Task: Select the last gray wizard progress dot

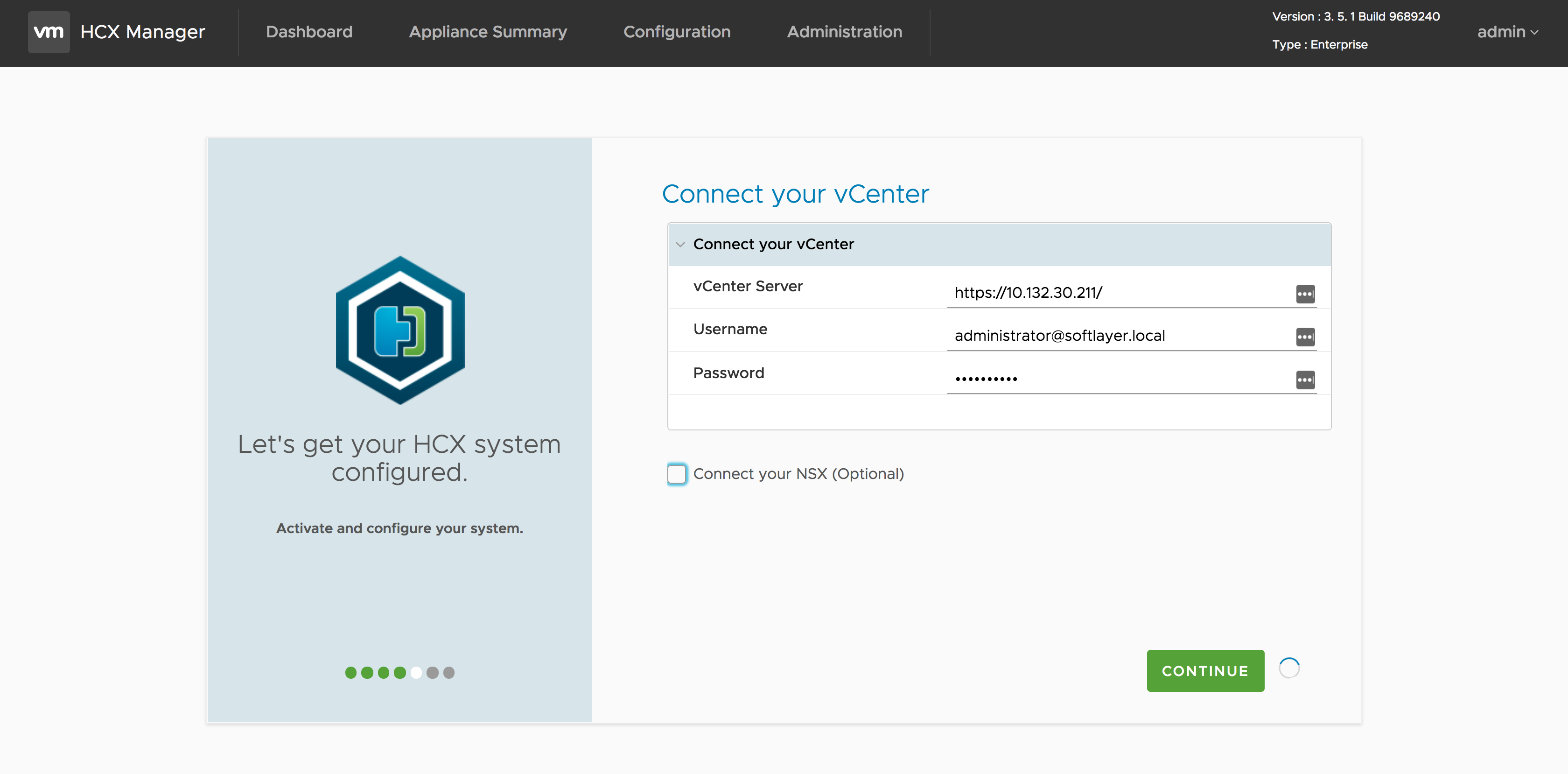Action: click(449, 672)
